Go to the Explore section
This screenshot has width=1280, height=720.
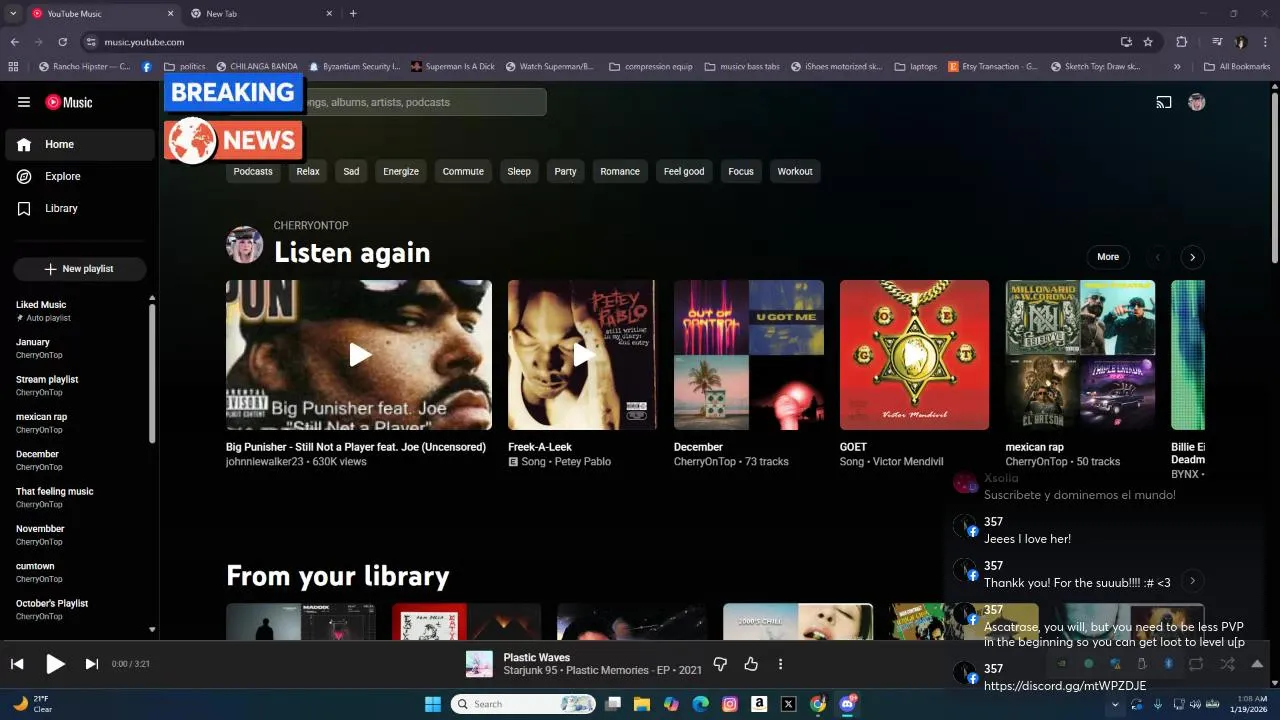pyautogui.click(x=80, y=176)
